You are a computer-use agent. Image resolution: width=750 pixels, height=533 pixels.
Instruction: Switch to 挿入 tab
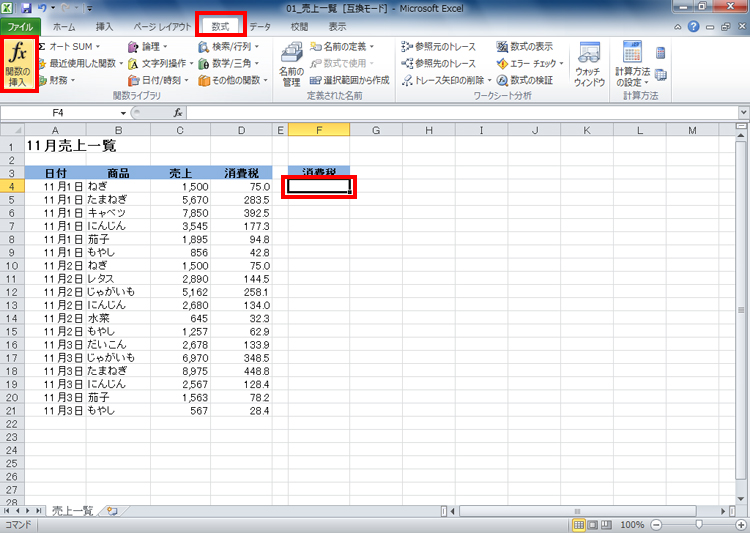[104, 27]
